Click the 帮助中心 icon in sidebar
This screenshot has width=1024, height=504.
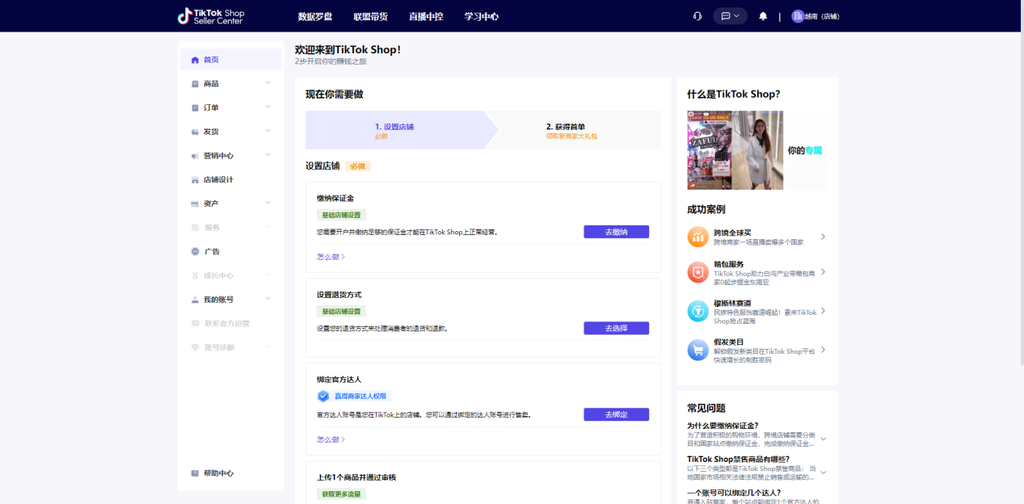coord(195,473)
